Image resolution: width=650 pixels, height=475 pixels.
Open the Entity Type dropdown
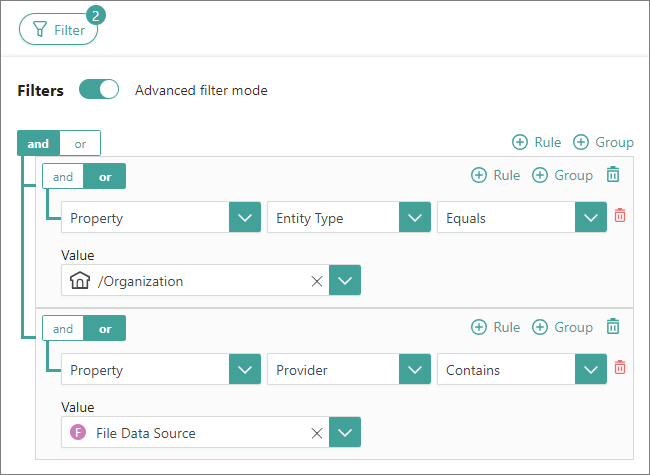pos(414,218)
